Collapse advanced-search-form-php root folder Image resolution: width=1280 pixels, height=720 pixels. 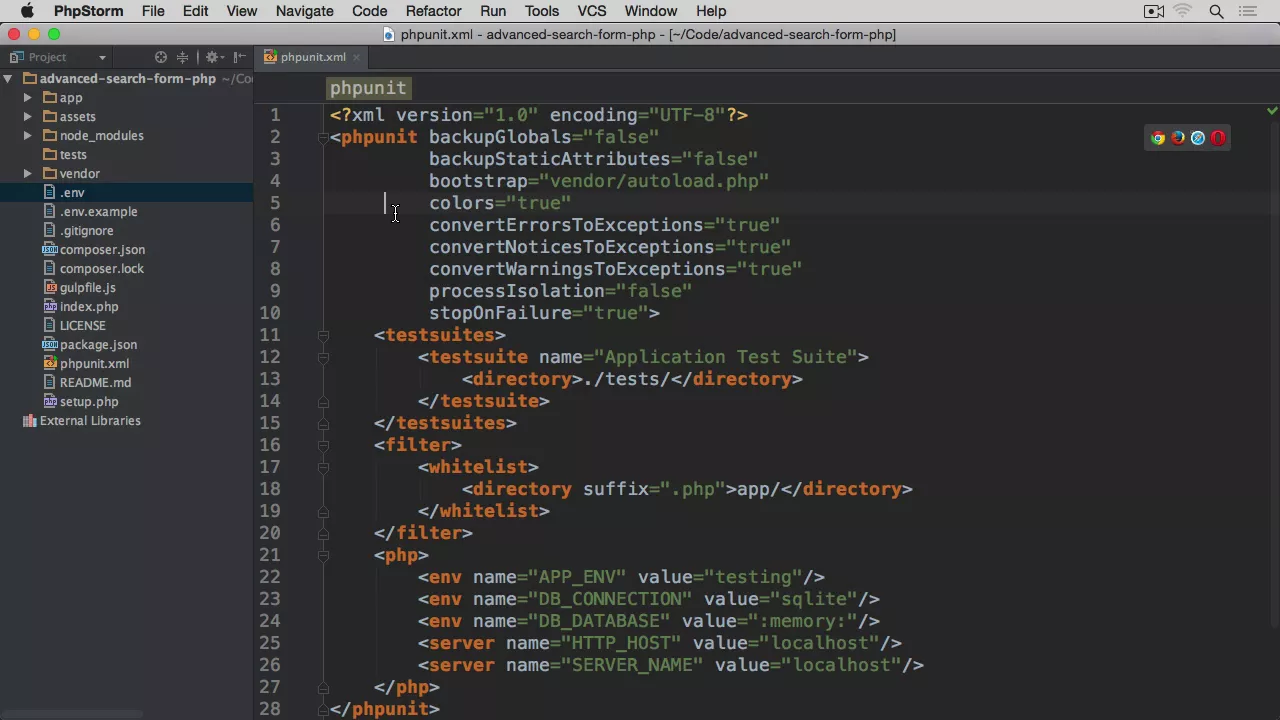pyautogui.click(x=8, y=79)
